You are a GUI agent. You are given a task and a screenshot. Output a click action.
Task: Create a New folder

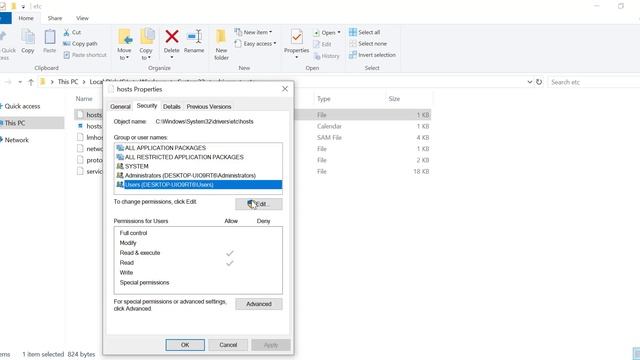[x=221, y=44]
